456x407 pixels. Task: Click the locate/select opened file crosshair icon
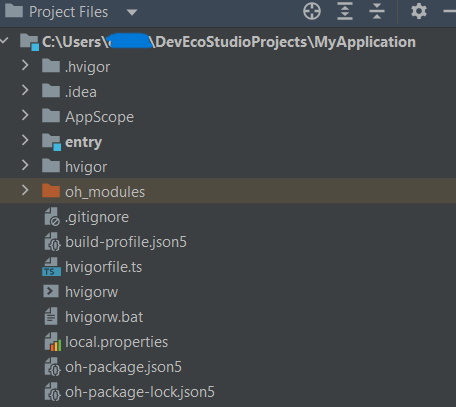coord(312,11)
